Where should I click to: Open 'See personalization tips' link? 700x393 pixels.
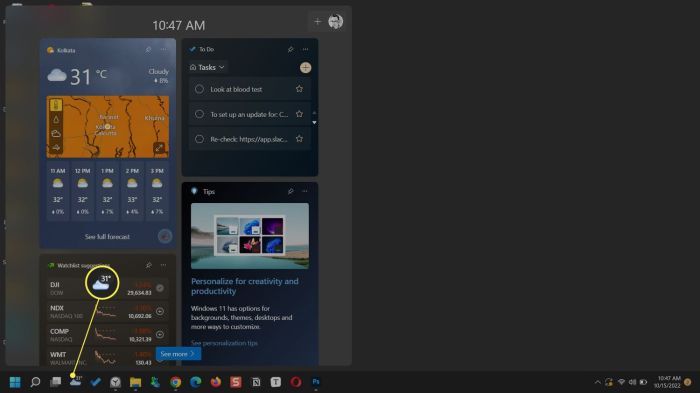(x=224, y=343)
